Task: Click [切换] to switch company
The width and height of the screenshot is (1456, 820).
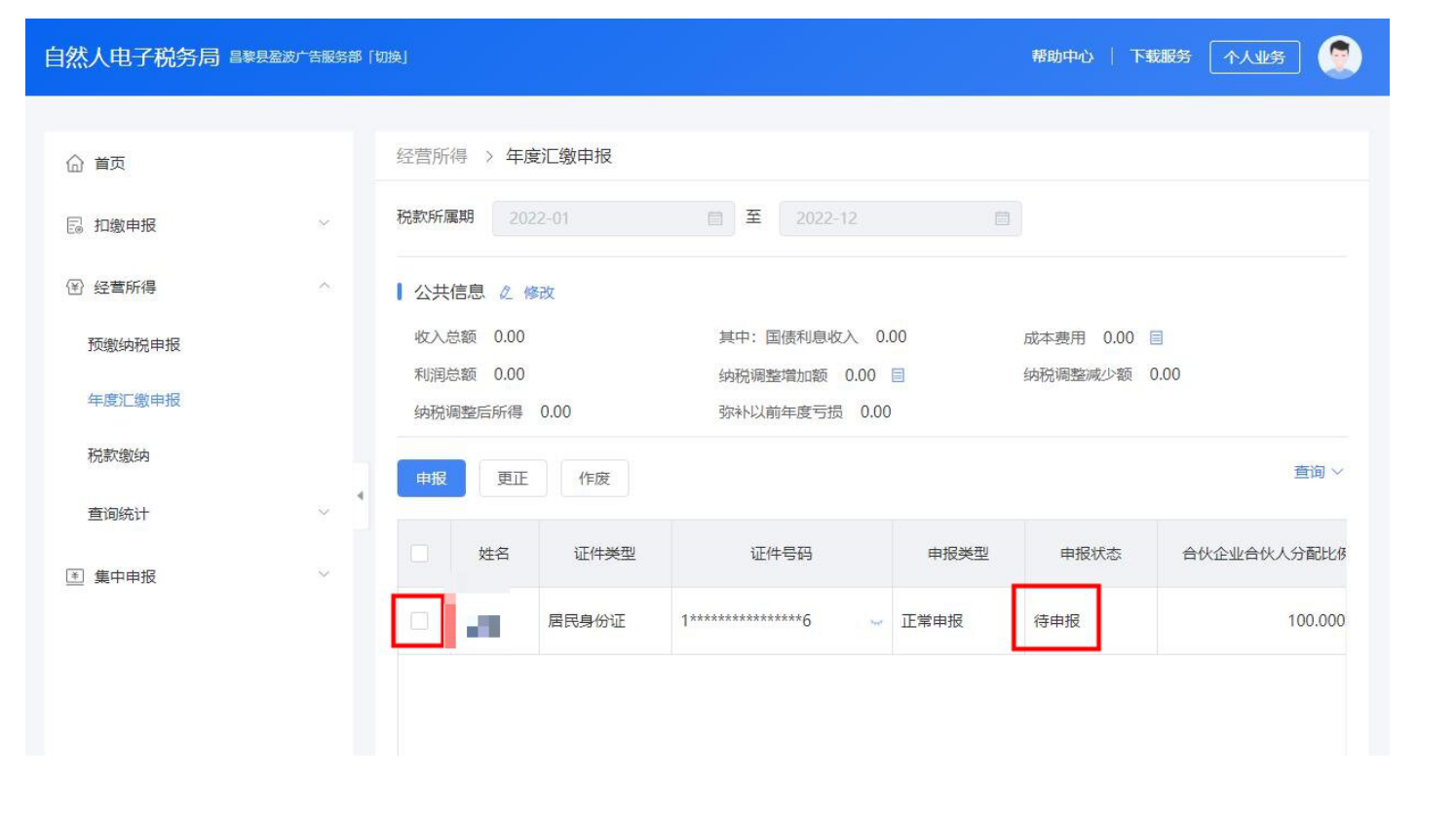Action: tap(389, 57)
